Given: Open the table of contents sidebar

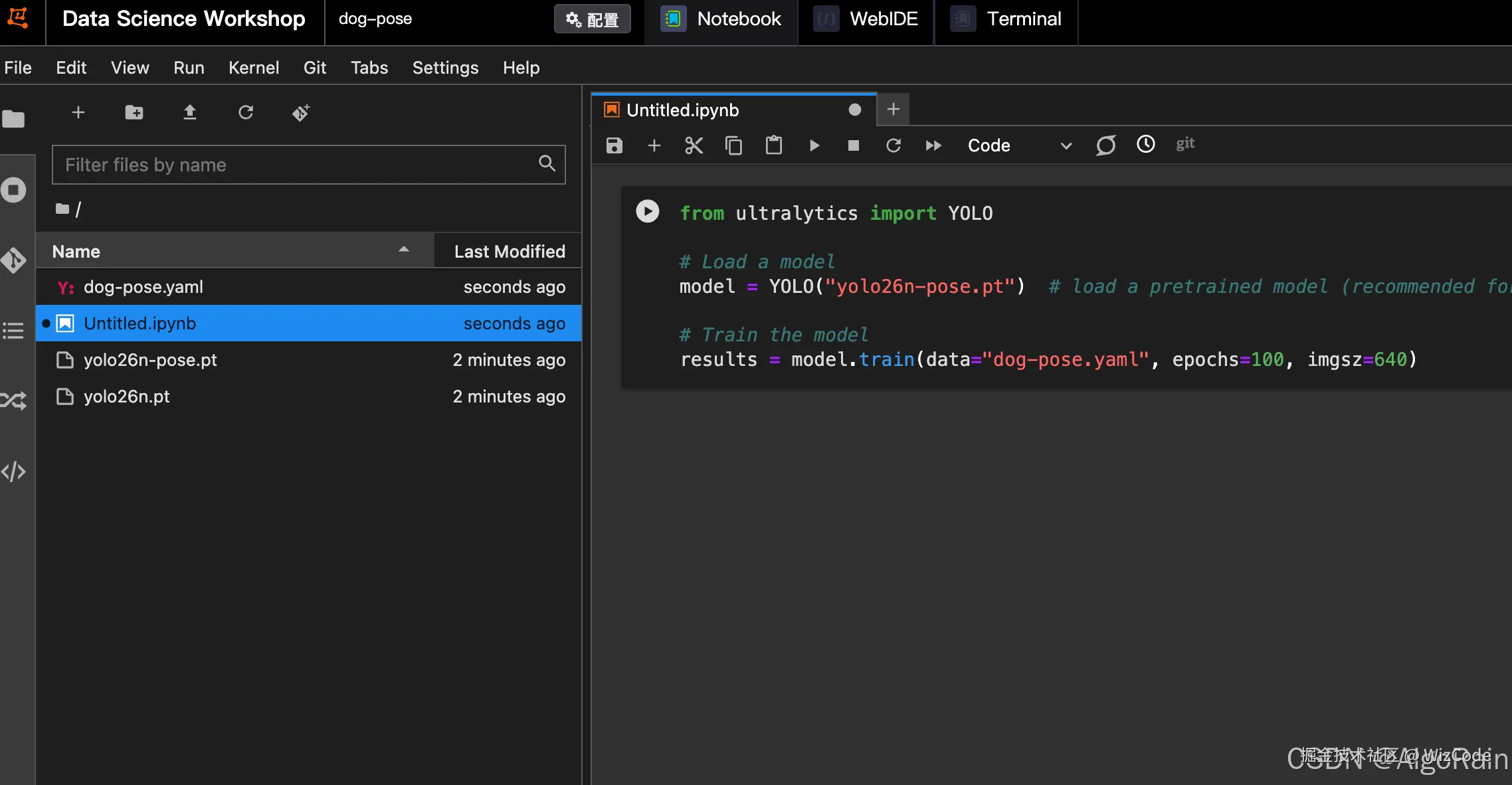Looking at the screenshot, I should [x=13, y=330].
